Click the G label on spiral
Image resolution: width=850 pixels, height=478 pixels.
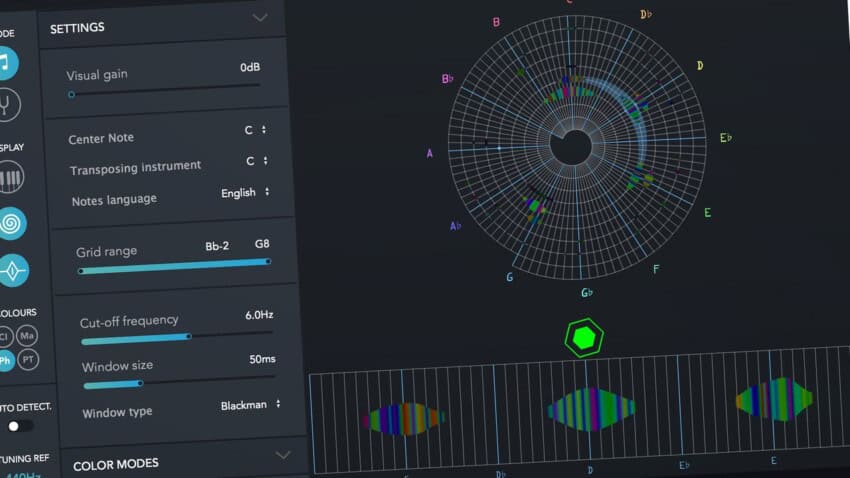510,277
